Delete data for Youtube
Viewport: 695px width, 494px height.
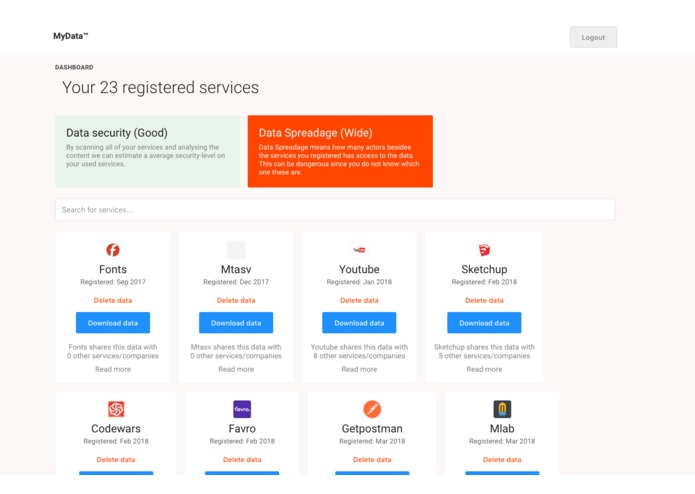point(359,300)
